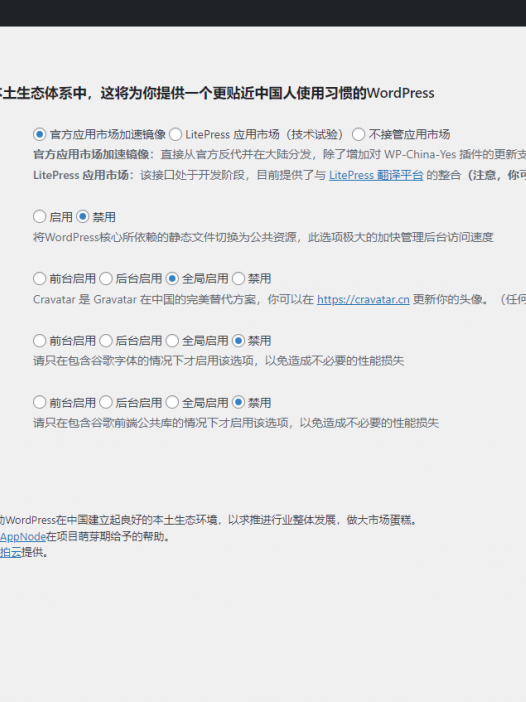Screen dimensions: 526x702
Task: Pick 后台启用 in the 谷歌字体 row
Action: [106, 341]
